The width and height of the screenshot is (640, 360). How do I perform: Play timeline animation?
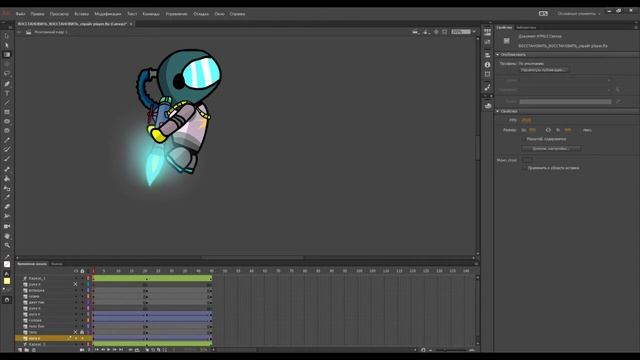(109, 350)
